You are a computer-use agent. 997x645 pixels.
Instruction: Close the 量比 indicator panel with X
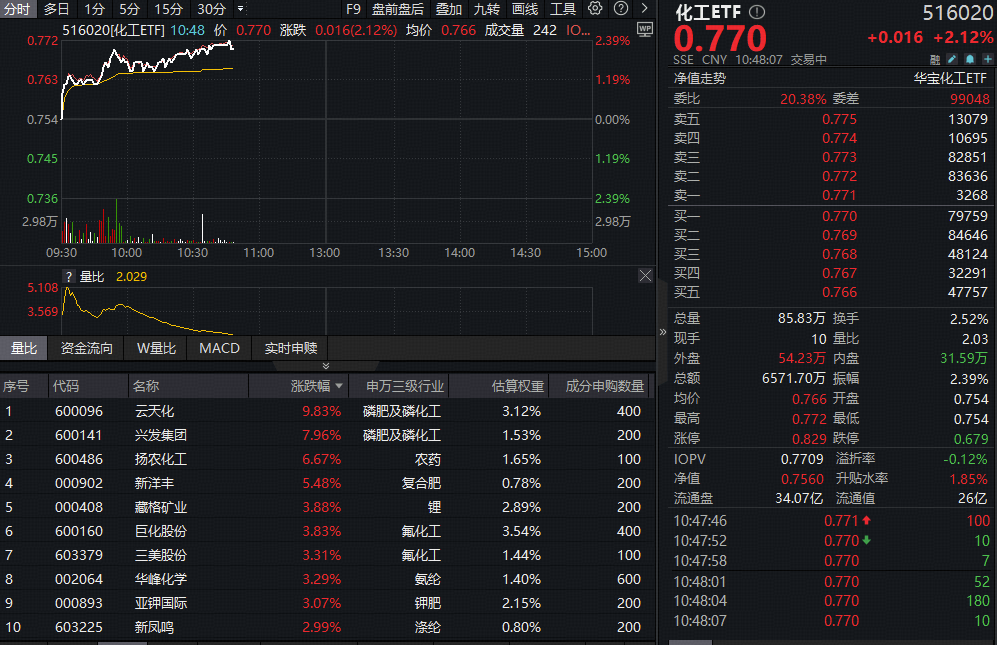coord(645,276)
